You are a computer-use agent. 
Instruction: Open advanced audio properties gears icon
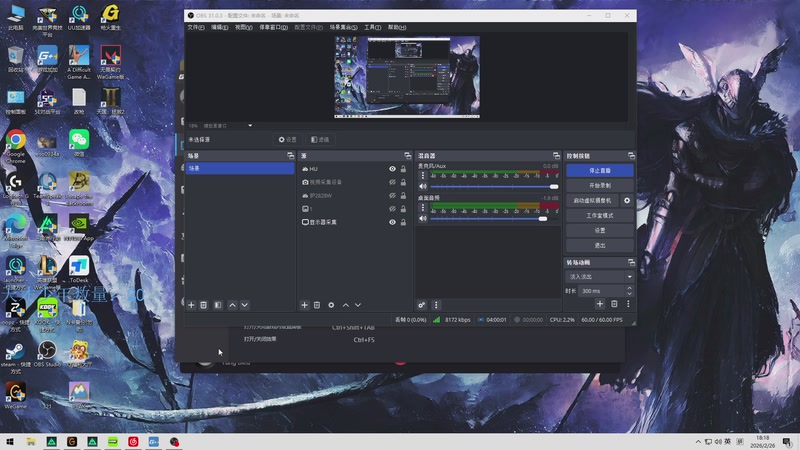click(x=421, y=305)
